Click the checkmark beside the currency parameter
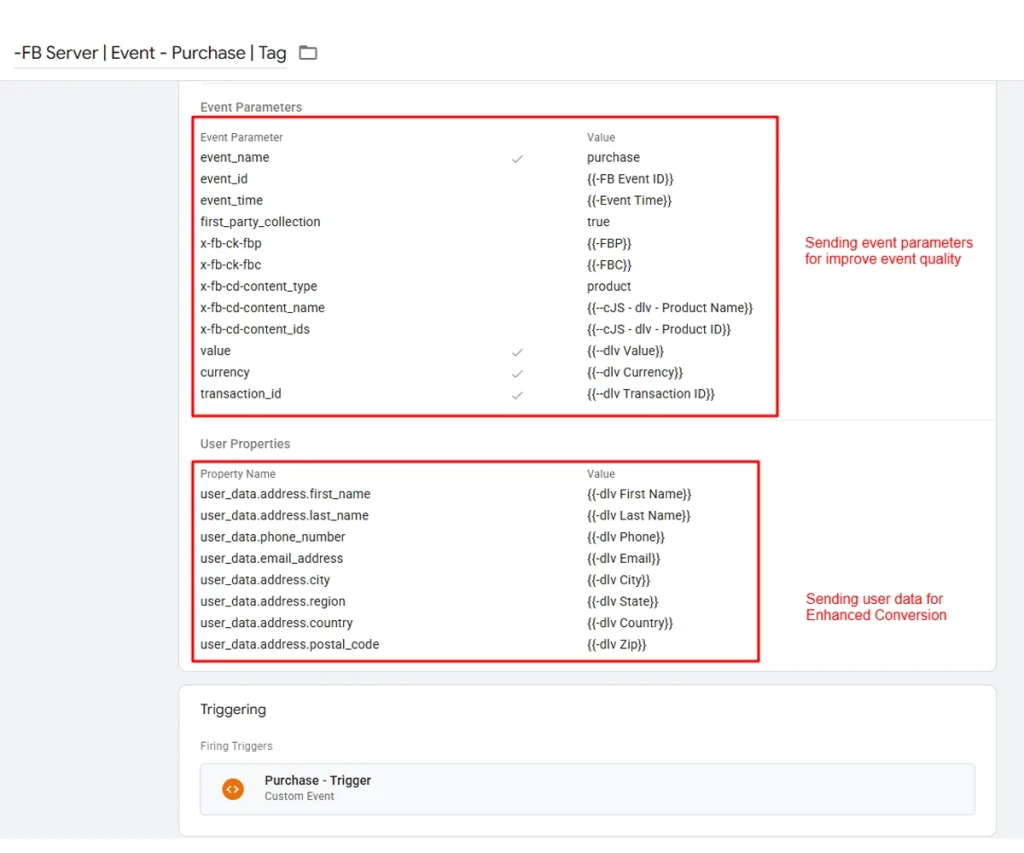Viewport: 1024px width, 853px height. pos(517,372)
